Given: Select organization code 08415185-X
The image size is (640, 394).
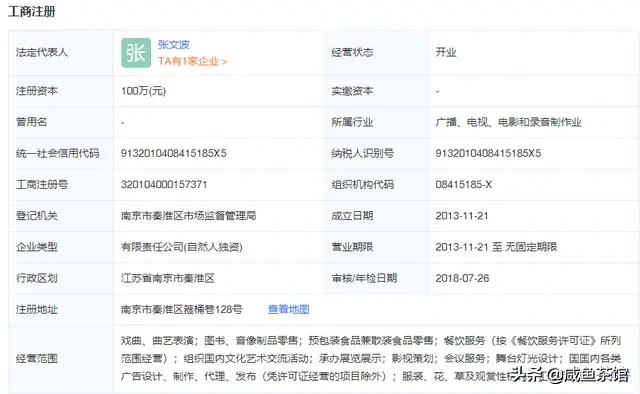Looking at the screenshot, I should pos(463,185).
